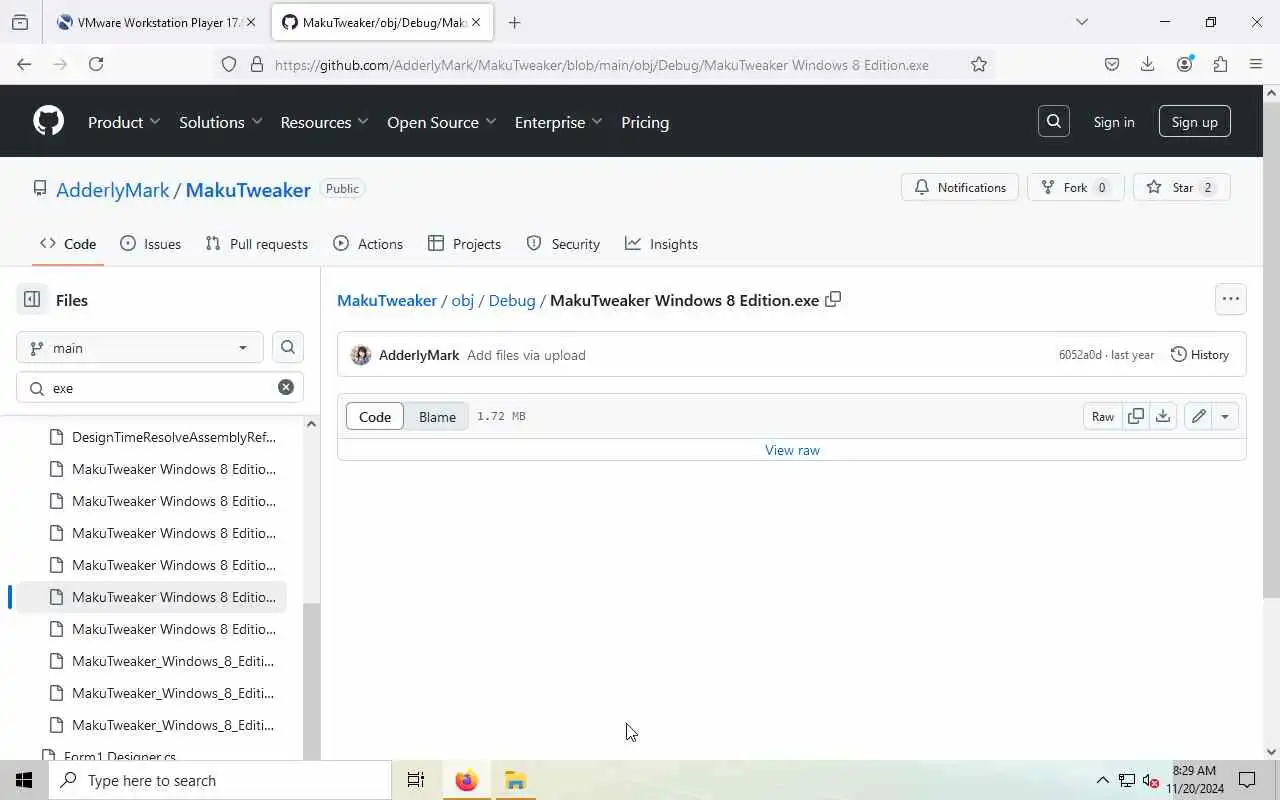1280x800 pixels.
Task: Open the Issues tab
Action: pos(150,244)
